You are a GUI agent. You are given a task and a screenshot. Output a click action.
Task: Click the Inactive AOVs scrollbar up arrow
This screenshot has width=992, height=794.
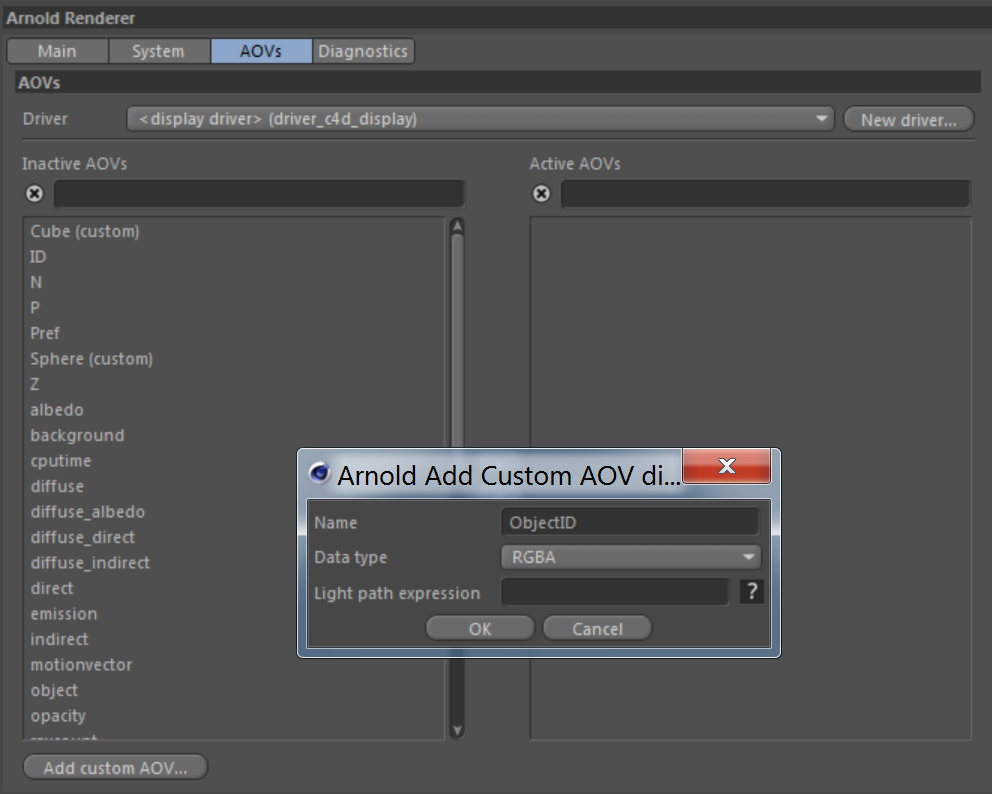[x=457, y=224]
